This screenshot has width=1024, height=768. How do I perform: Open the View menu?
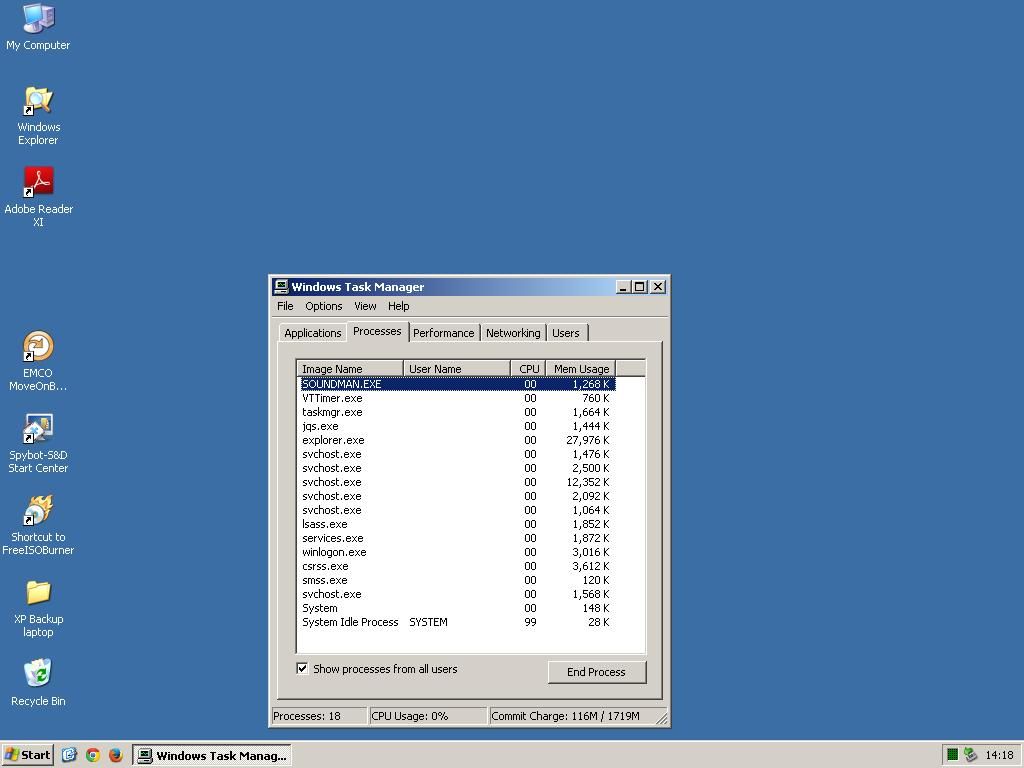pos(365,306)
